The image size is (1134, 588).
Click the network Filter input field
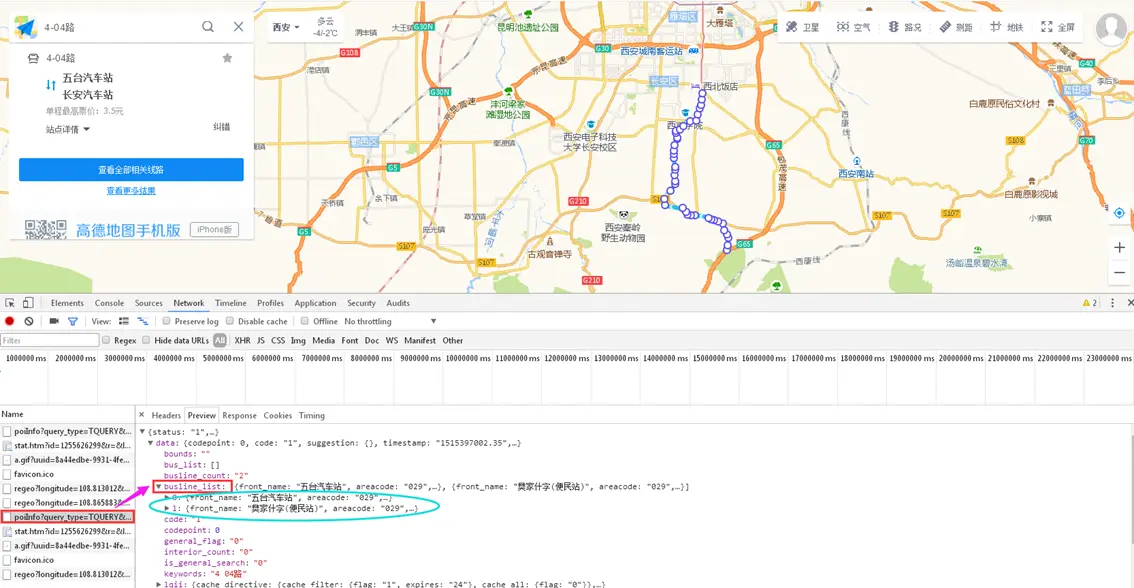point(50,340)
